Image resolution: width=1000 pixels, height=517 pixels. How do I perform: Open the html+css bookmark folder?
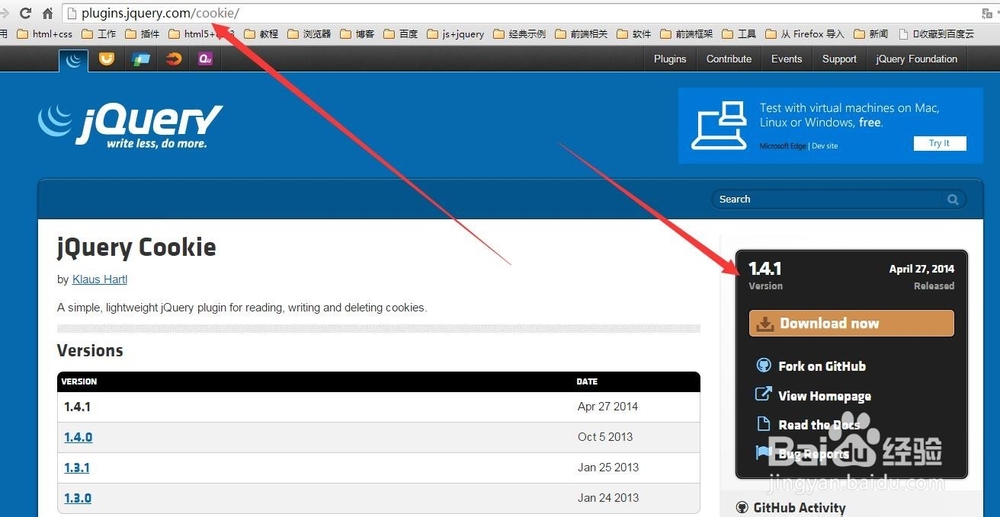(44, 34)
